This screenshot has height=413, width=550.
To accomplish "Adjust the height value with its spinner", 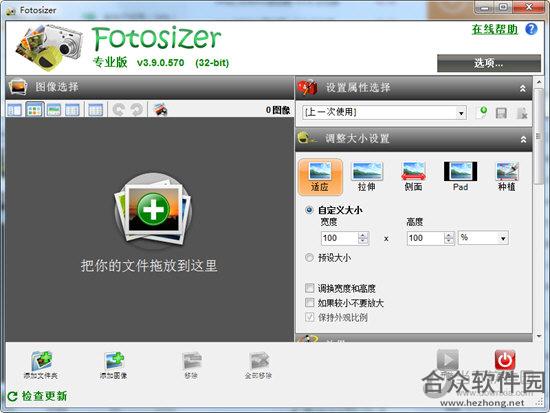I will point(449,238).
